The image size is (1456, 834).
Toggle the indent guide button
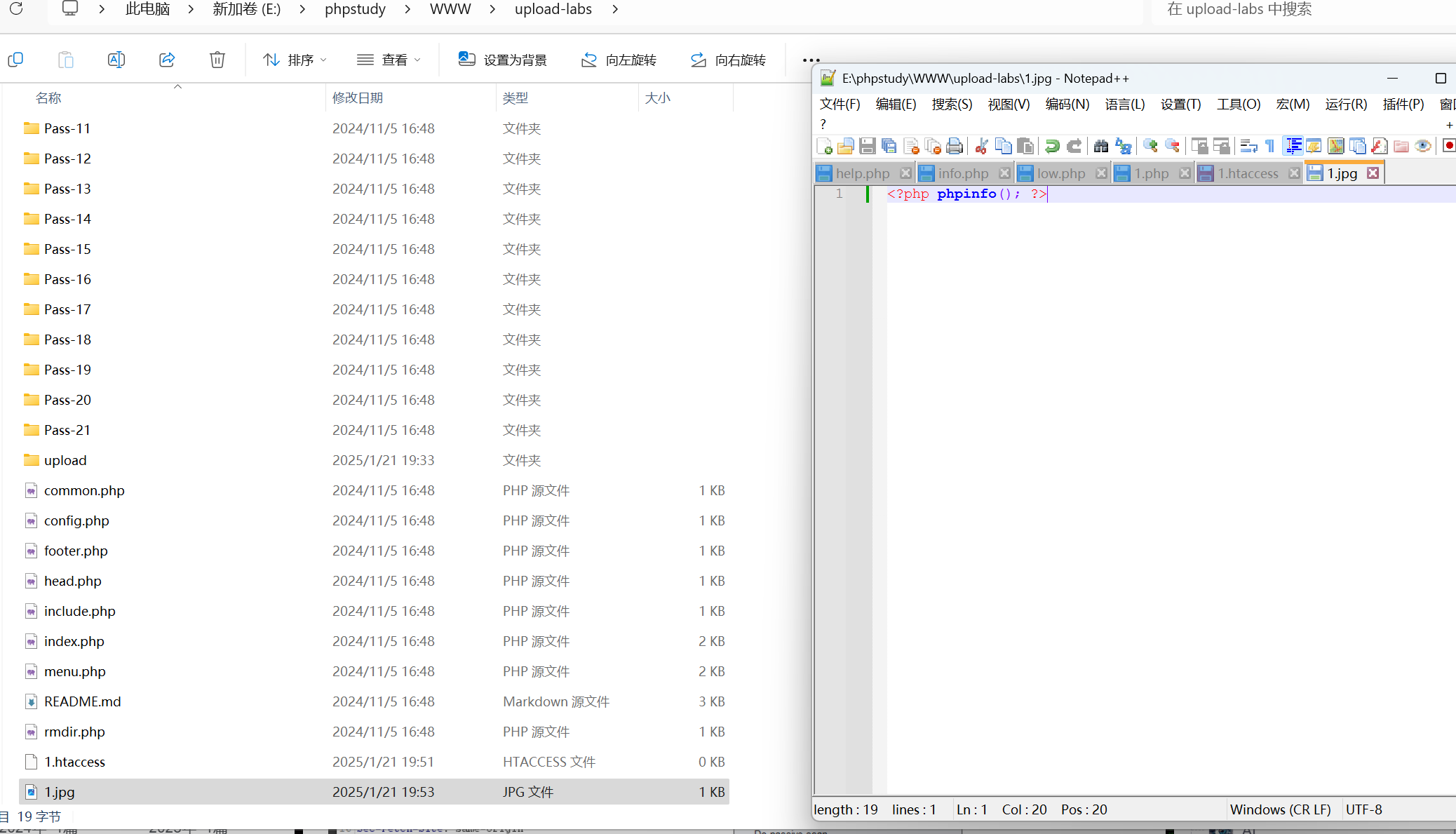[1293, 146]
